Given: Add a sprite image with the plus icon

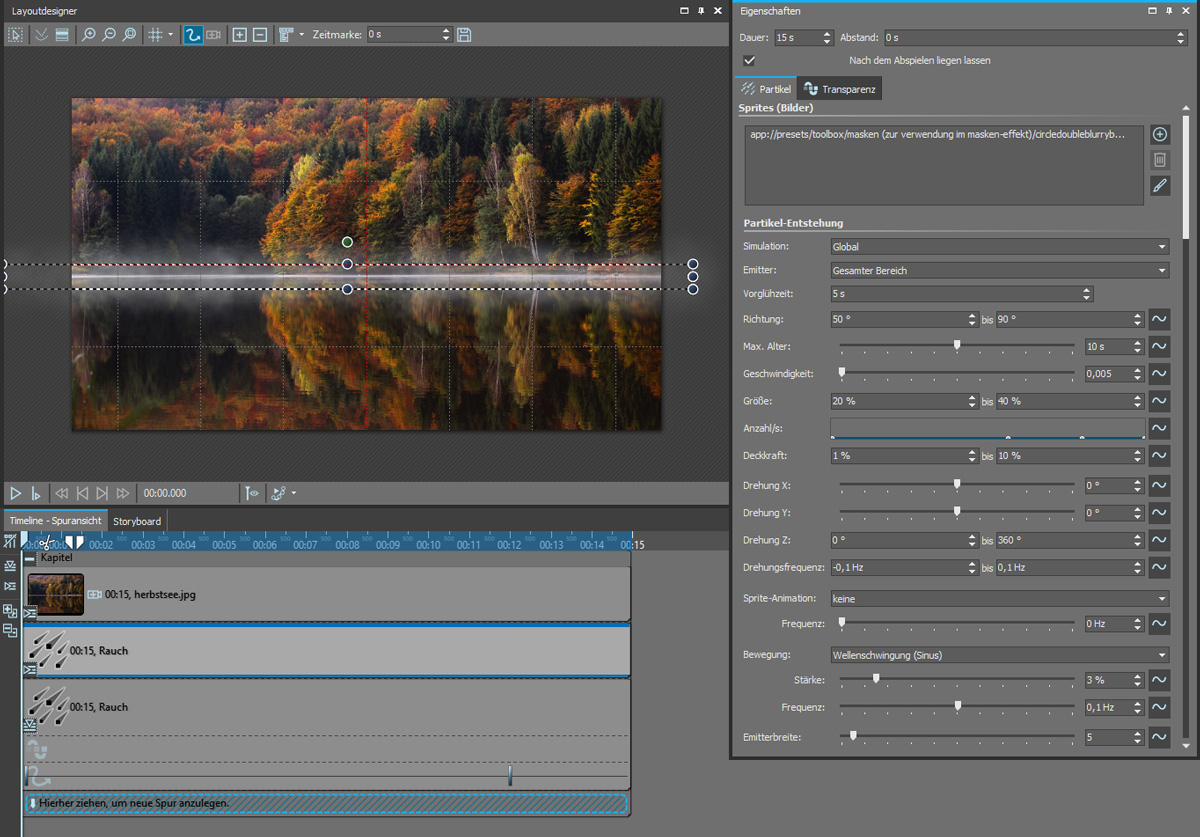Looking at the screenshot, I should pos(1160,135).
